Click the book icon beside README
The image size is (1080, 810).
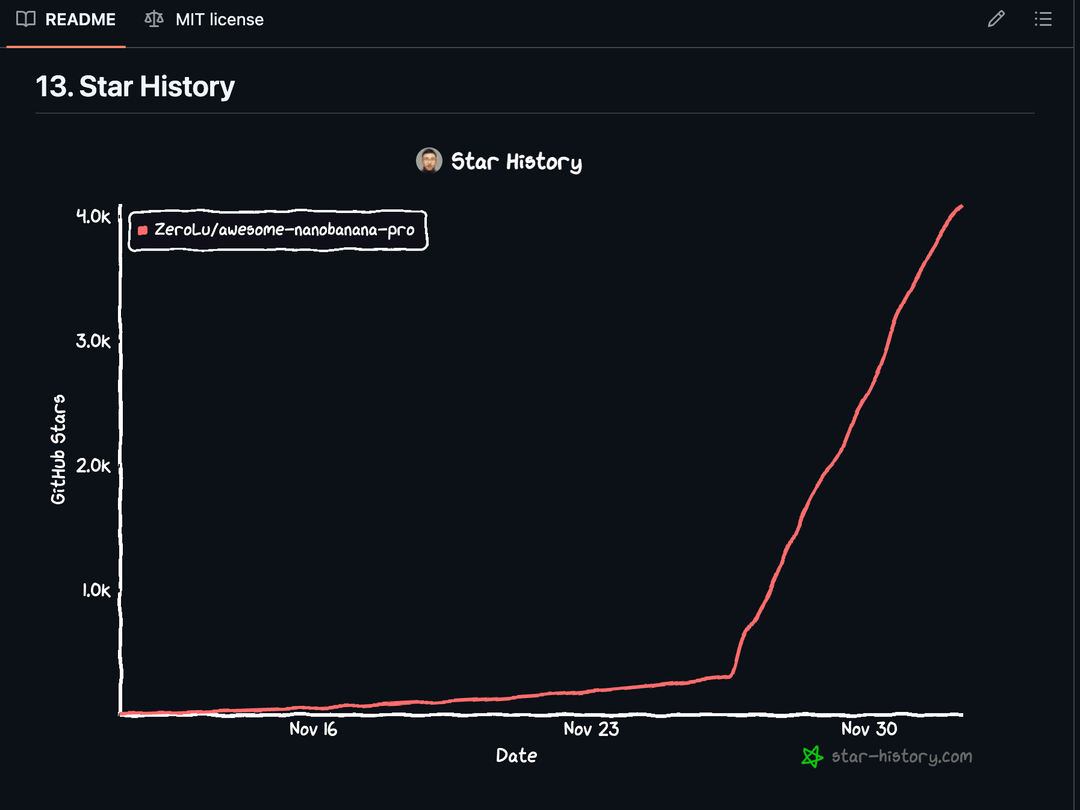tap(26, 19)
